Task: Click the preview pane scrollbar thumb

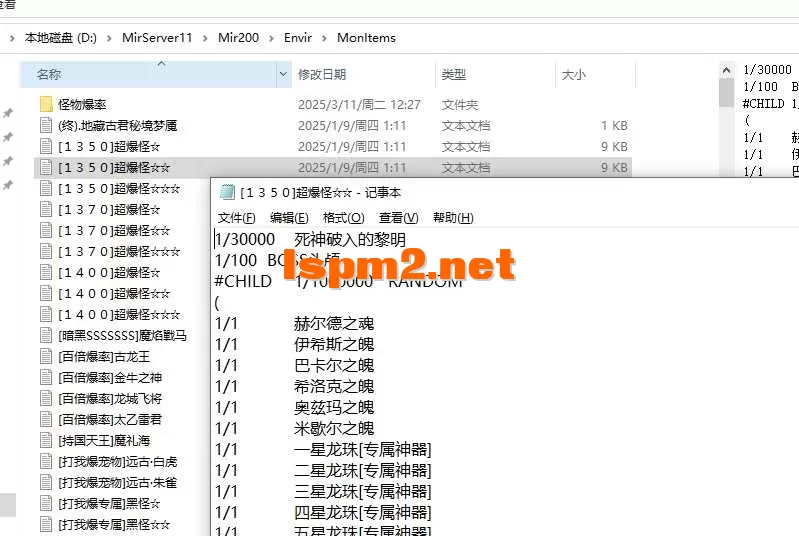Action: (x=726, y=92)
